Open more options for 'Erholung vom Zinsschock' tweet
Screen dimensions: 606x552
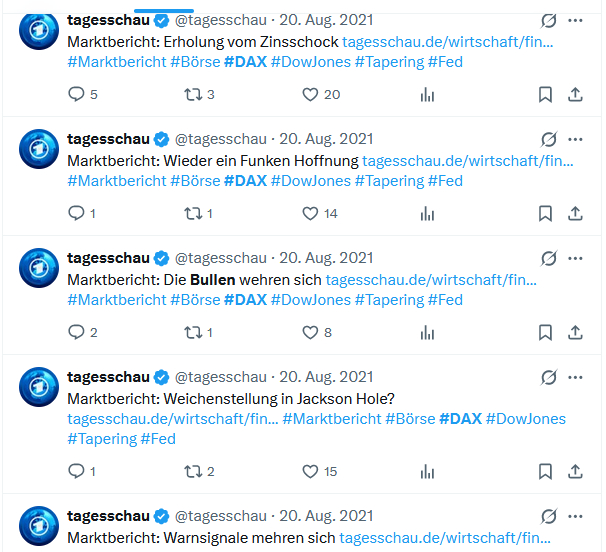575,20
